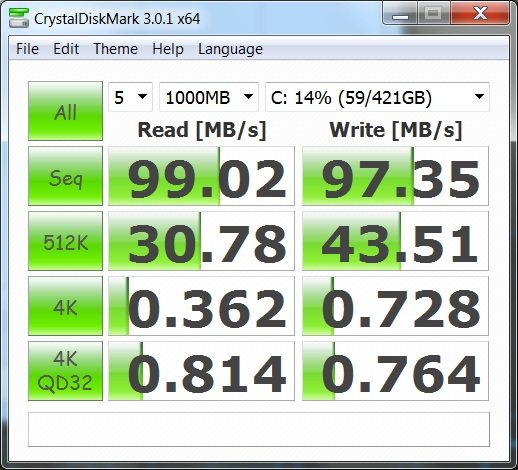This screenshot has width=518, height=470.
Task: Open the Edit menu
Action: pos(66,49)
